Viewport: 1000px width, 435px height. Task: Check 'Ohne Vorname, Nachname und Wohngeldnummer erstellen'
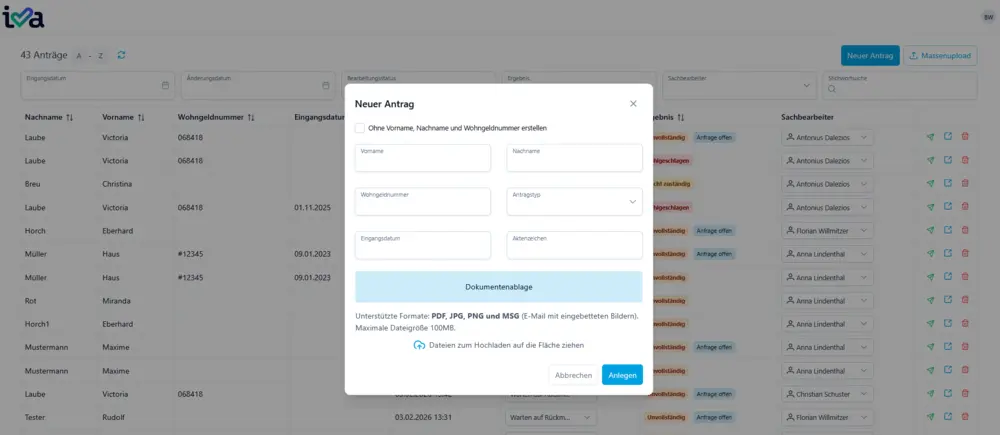point(360,128)
